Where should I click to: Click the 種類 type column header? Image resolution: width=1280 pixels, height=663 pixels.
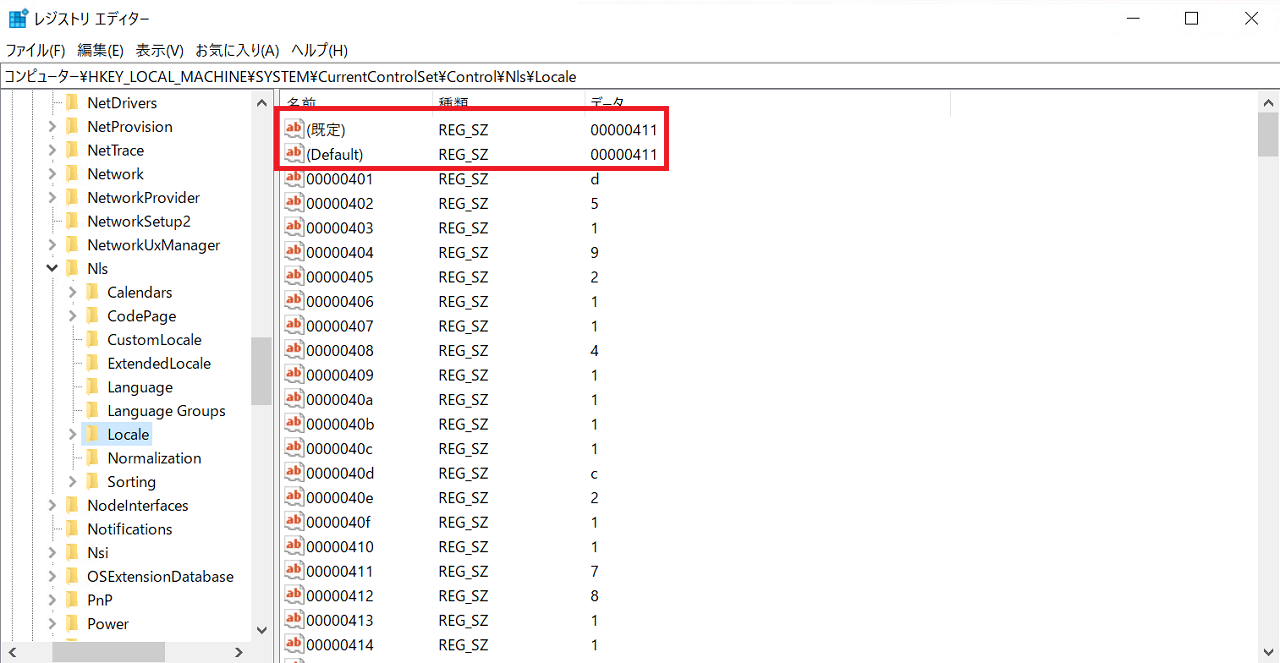[x=453, y=102]
